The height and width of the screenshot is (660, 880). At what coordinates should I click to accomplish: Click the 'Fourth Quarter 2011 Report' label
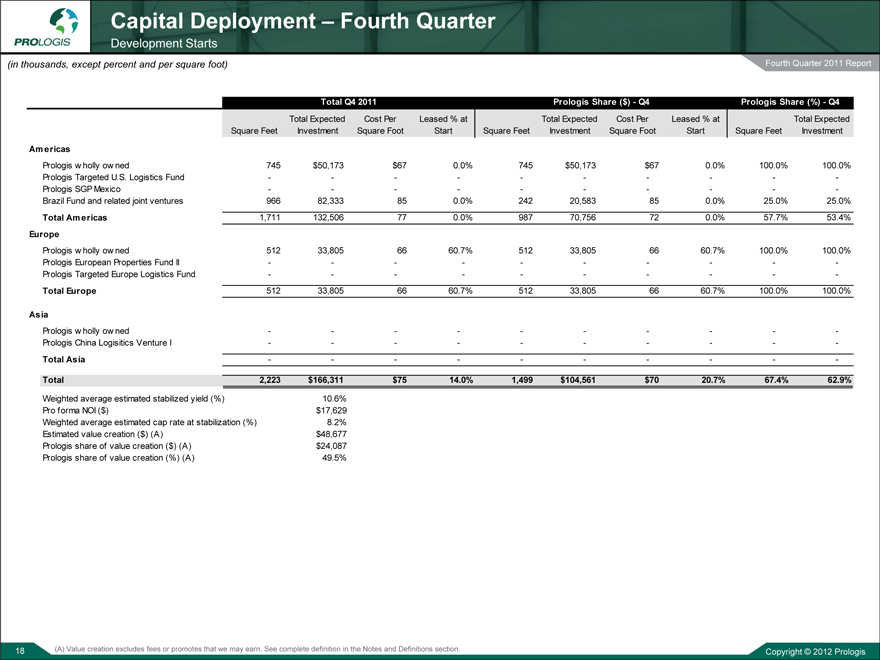(x=817, y=66)
